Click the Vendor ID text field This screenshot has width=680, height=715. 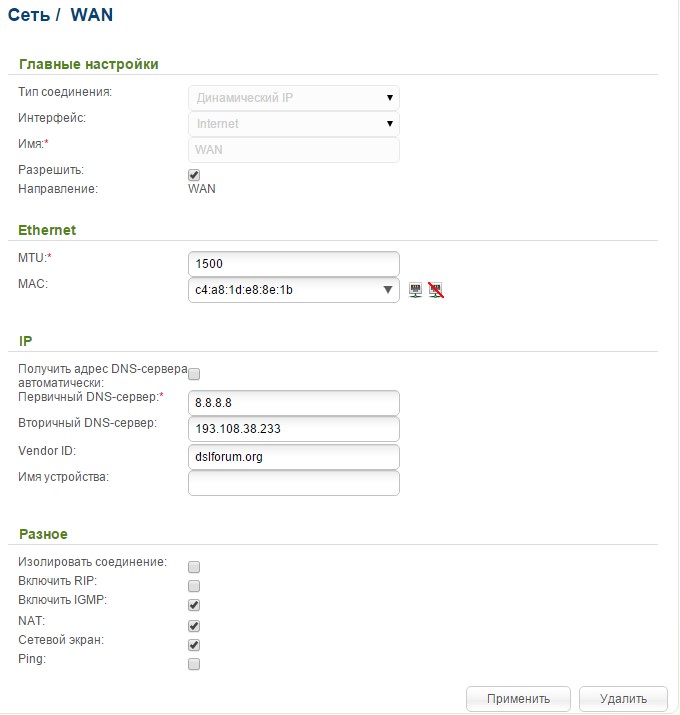click(294, 456)
